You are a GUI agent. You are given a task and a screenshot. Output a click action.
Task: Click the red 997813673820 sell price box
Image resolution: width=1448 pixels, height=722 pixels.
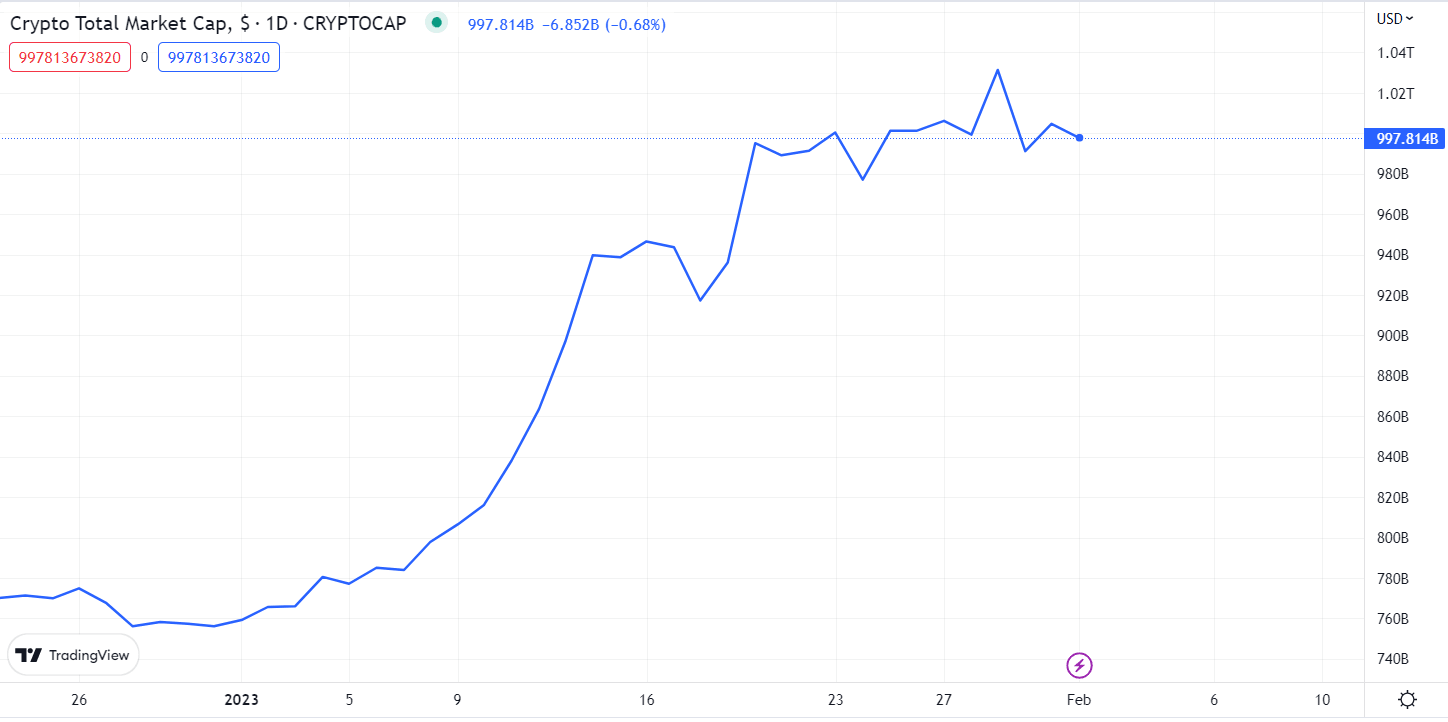coord(70,58)
